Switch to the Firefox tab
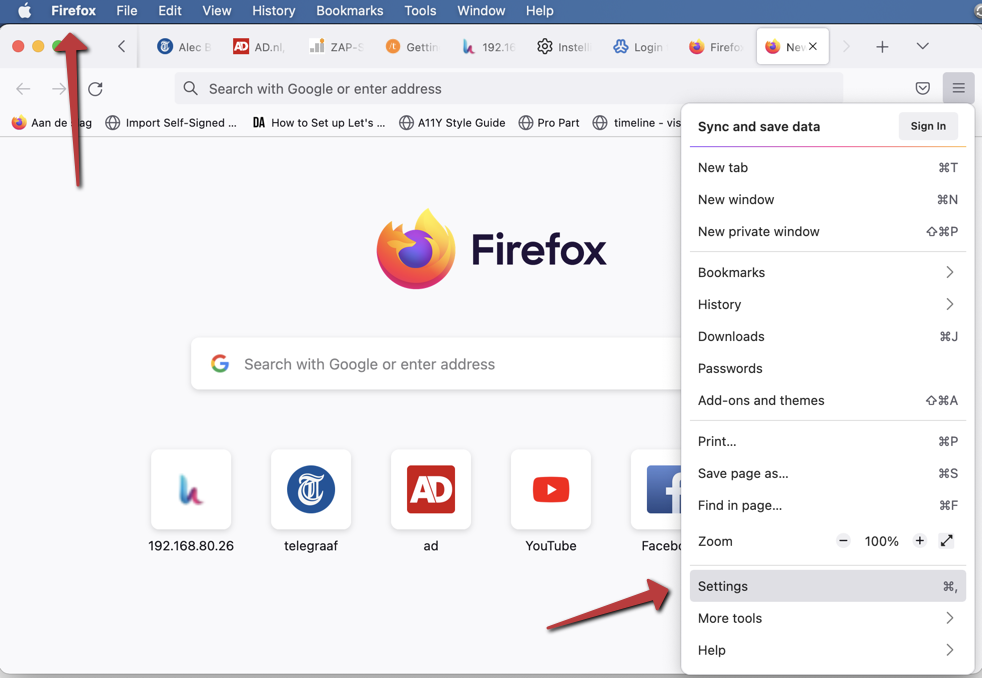Screen dimensions: 982x678 716,47
